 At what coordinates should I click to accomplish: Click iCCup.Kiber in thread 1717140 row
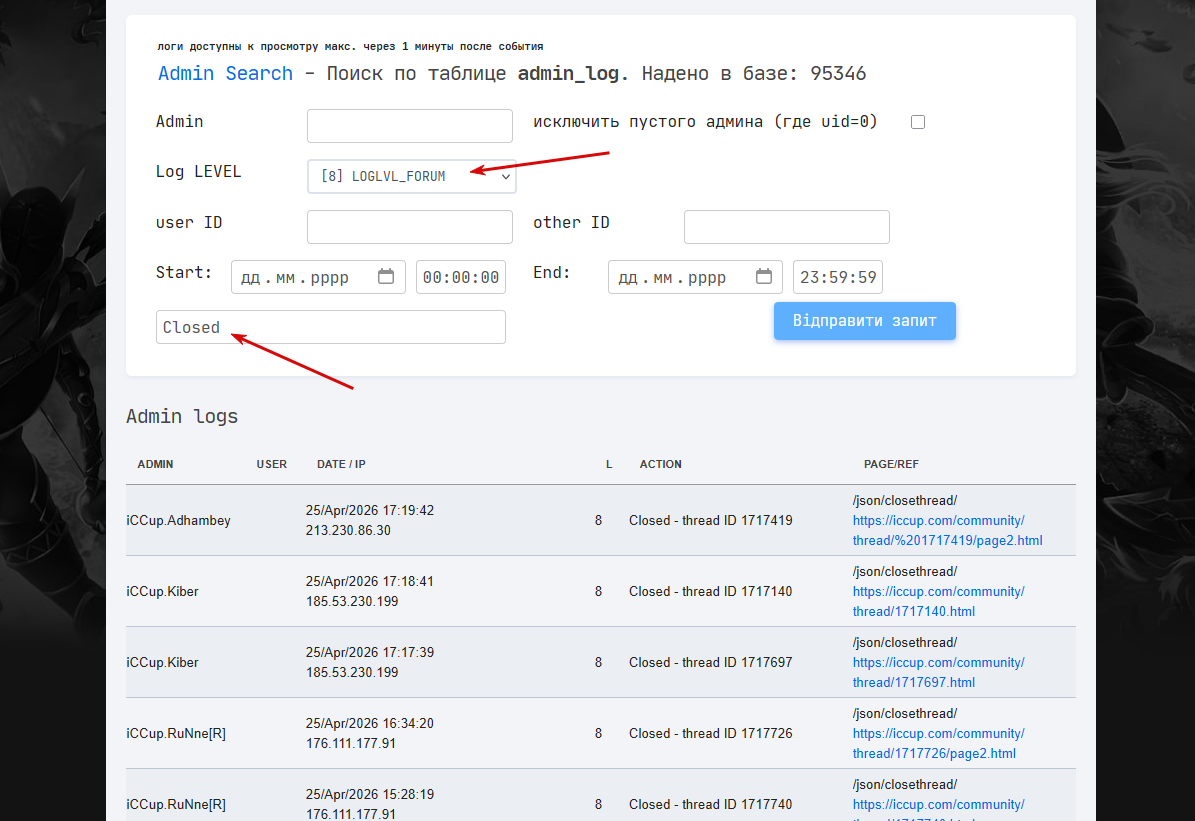(x=162, y=592)
